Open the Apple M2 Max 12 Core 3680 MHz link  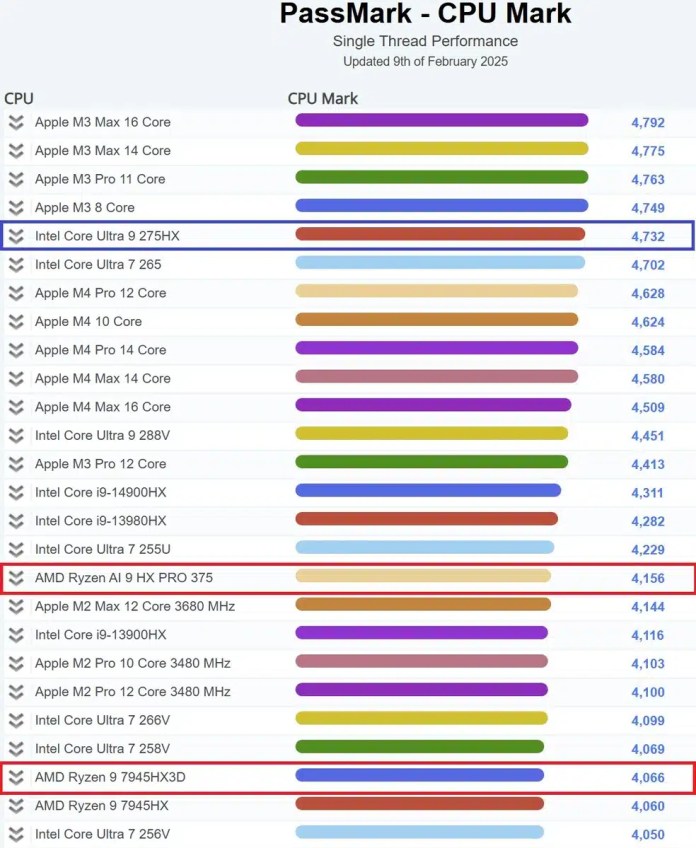tap(135, 606)
